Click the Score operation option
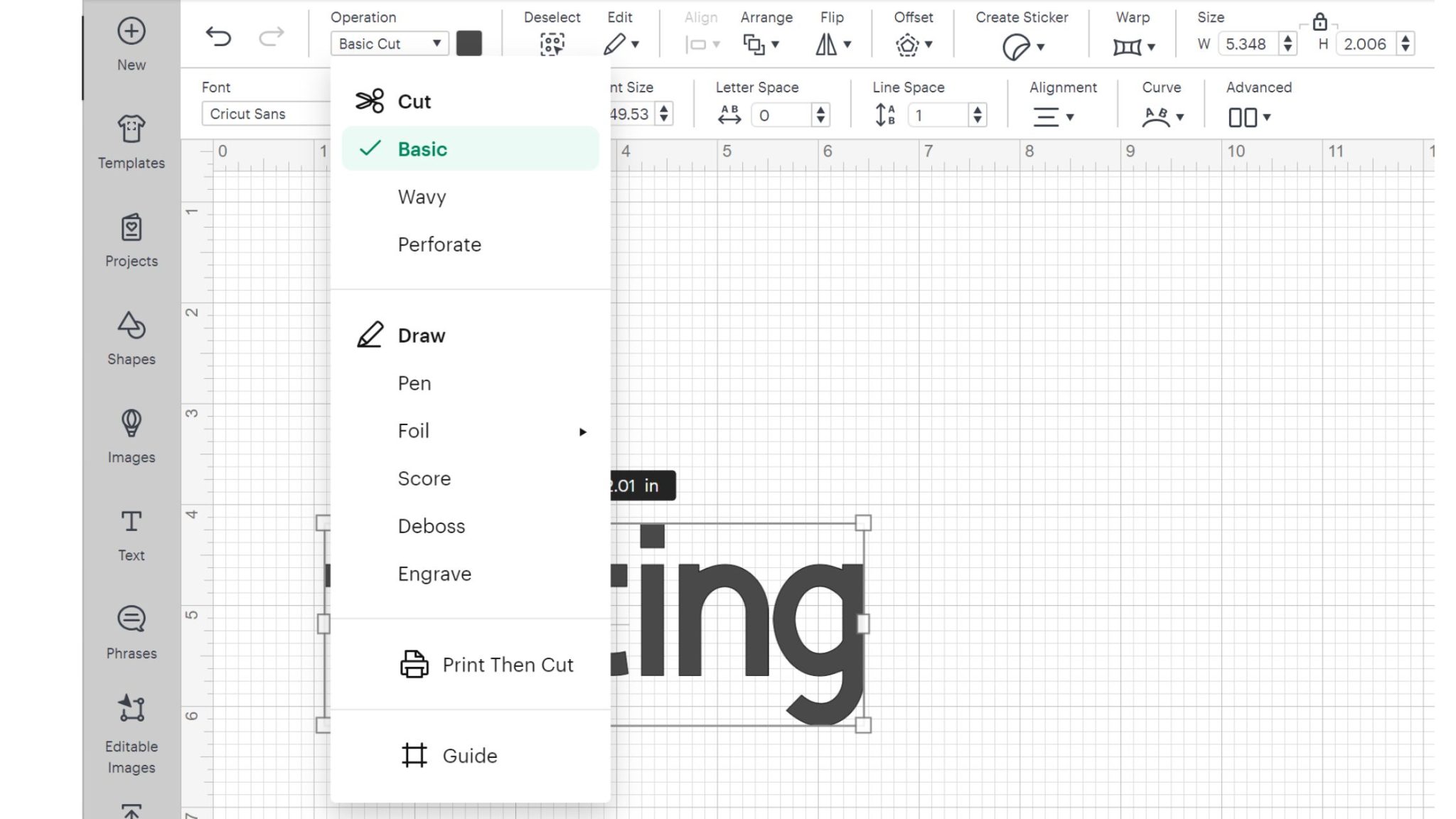This screenshot has height=819, width=1456. (x=424, y=478)
